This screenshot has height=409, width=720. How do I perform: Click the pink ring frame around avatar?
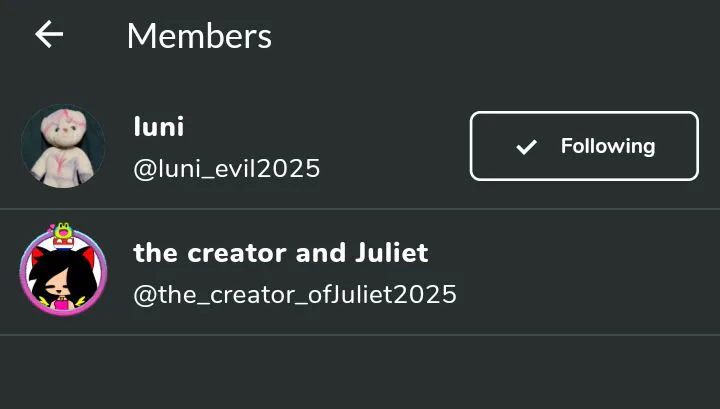(x=63, y=274)
